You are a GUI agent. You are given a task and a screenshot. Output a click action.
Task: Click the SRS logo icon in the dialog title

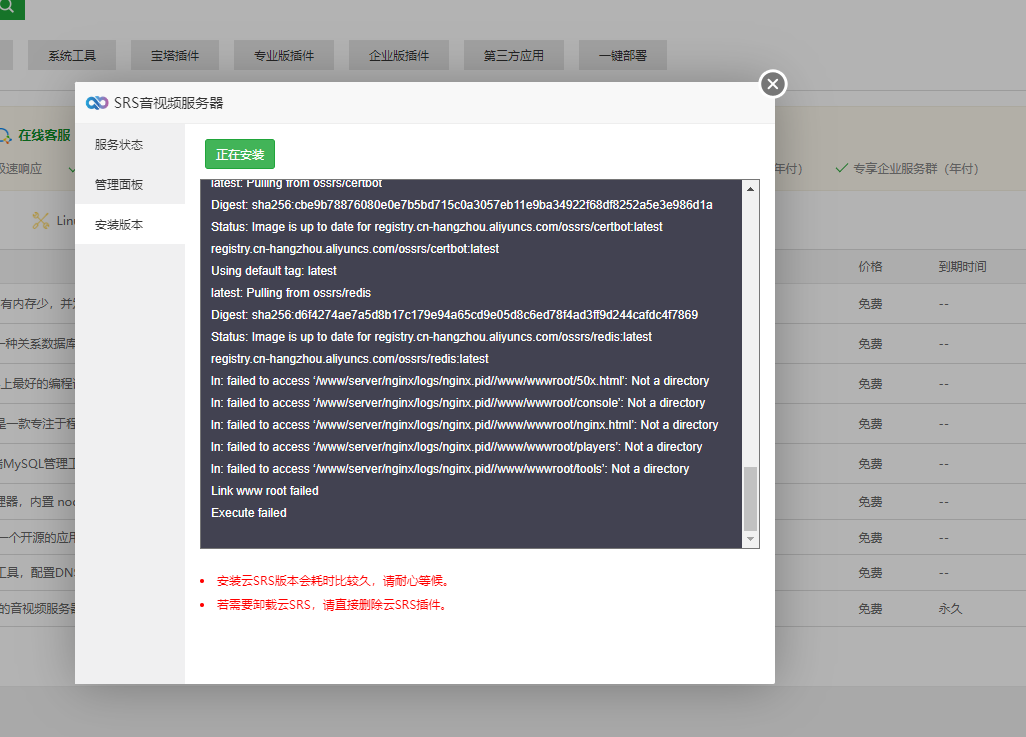pyautogui.click(x=97, y=103)
